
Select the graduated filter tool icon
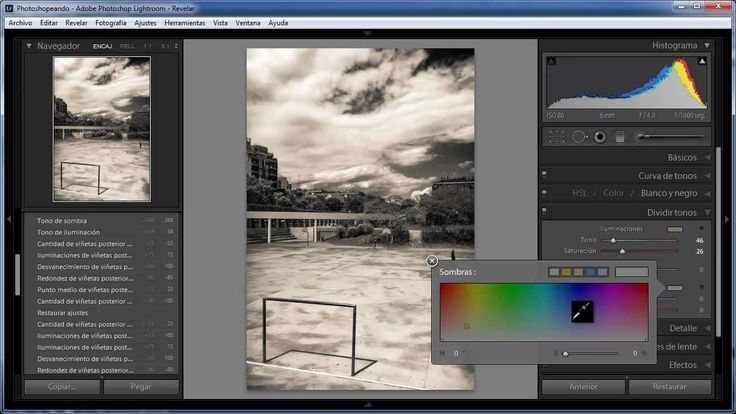click(x=620, y=137)
